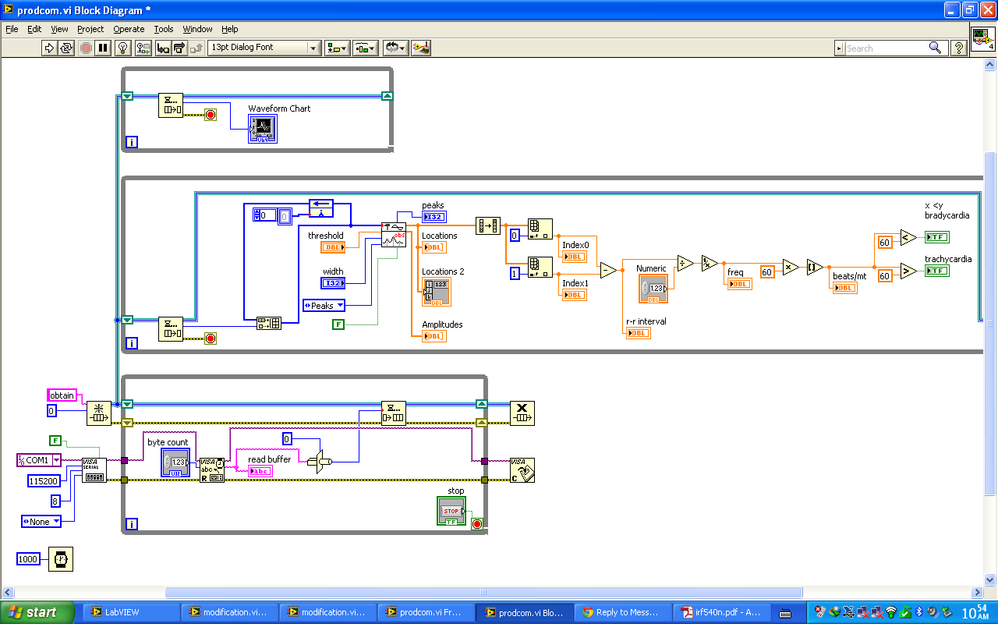Click the red Abort Execution button

85,48
